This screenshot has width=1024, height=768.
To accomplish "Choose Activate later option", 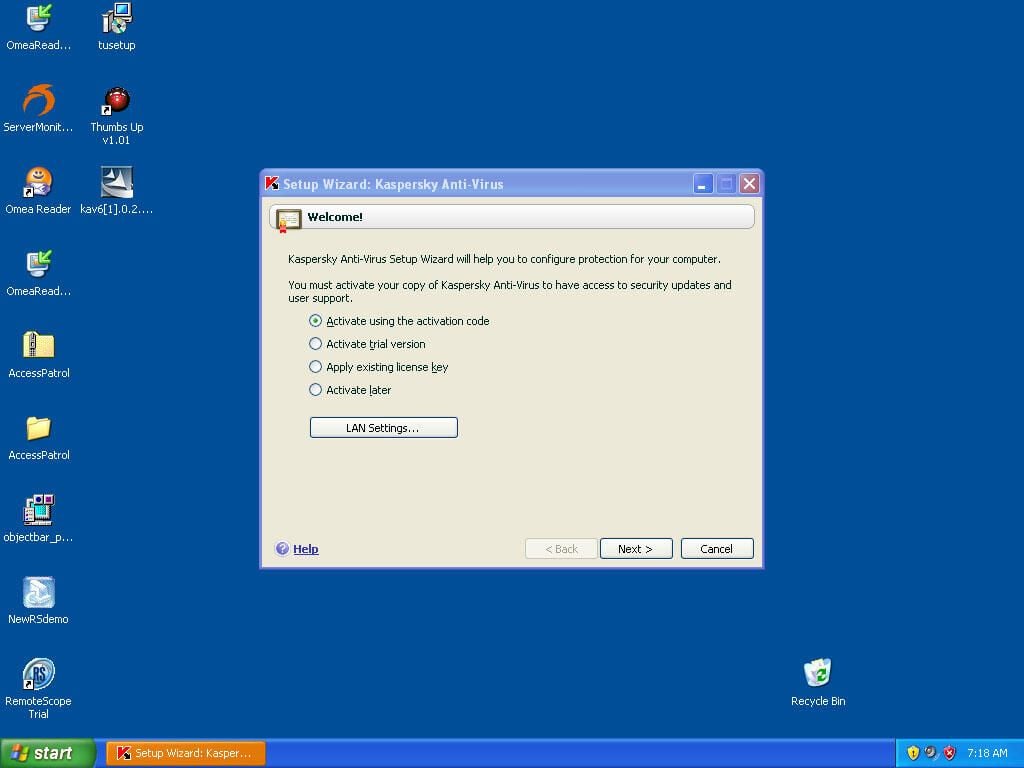I will tap(315, 390).
